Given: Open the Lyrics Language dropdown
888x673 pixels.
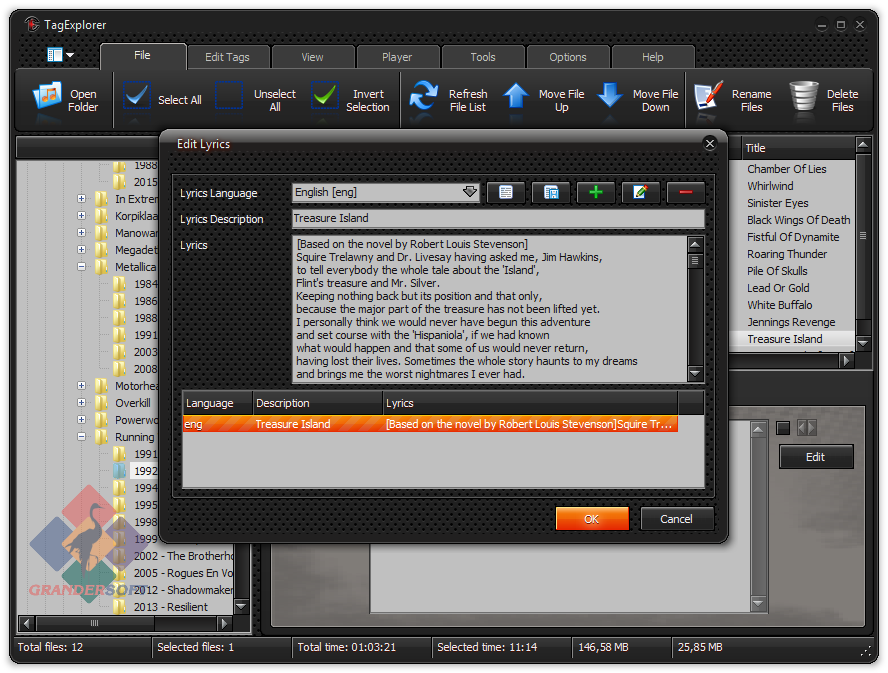Looking at the screenshot, I should (x=469, y=193).
